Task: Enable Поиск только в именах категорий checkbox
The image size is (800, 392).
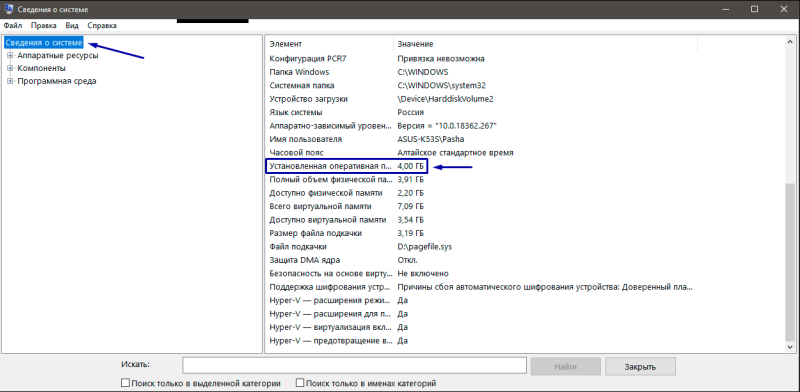Action: tap(300, 383)
